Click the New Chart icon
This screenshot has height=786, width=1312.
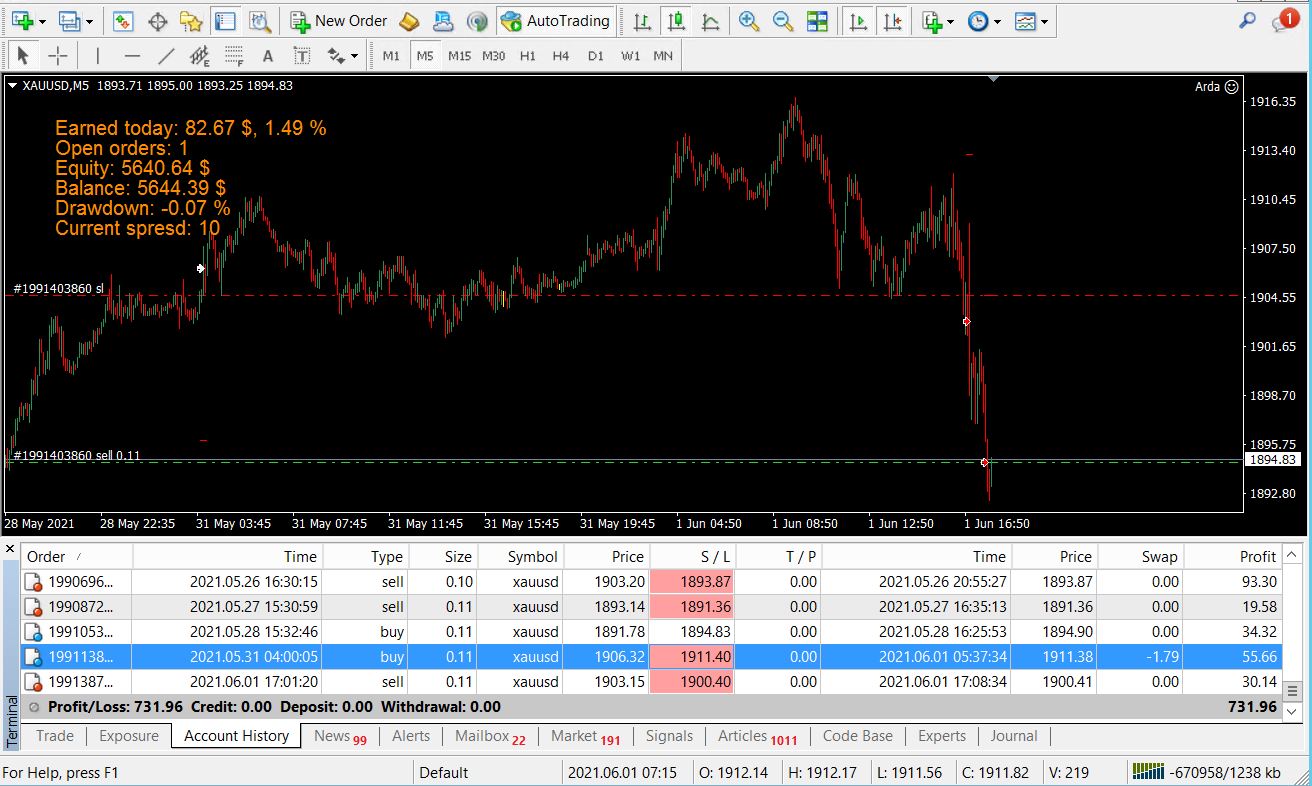pos(21,21)
